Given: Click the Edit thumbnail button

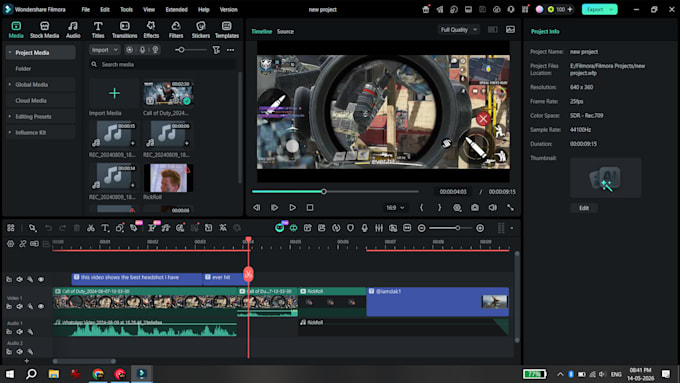Looking at the screenshot, I should coord(584,208).
